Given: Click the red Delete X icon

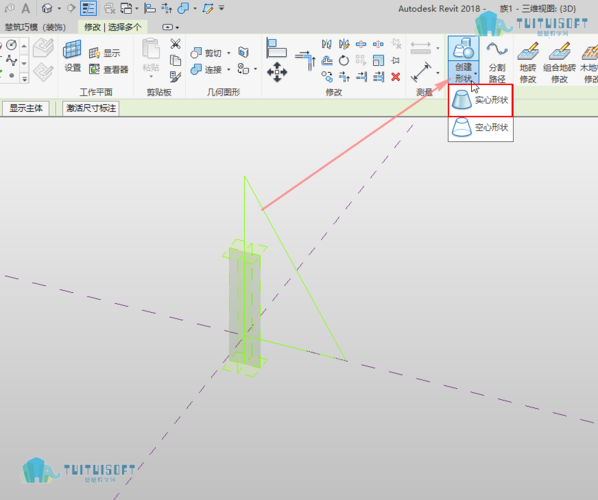Looking at the screenshot, I should (x=396, y=77).
